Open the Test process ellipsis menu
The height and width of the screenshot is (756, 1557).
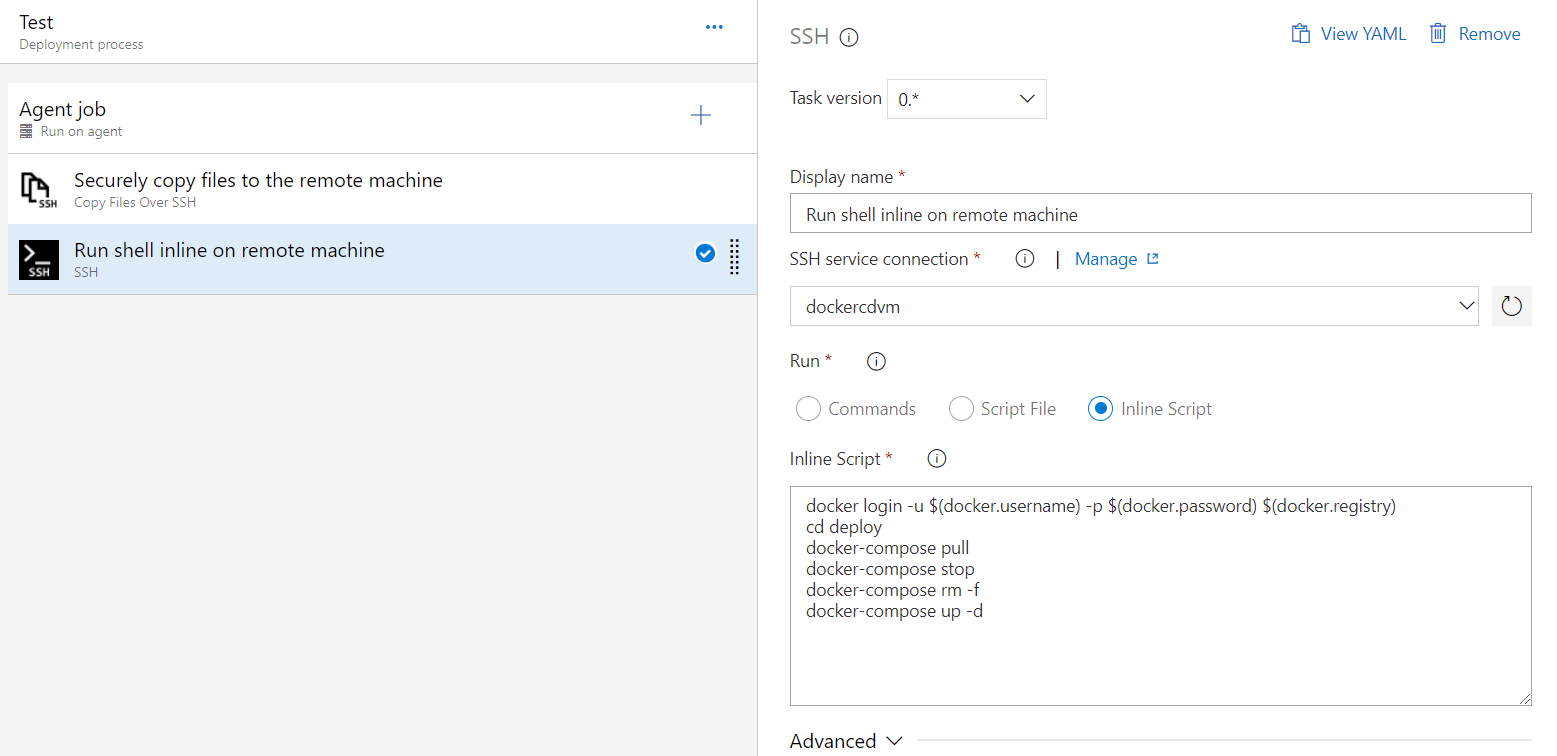[714, 27]
